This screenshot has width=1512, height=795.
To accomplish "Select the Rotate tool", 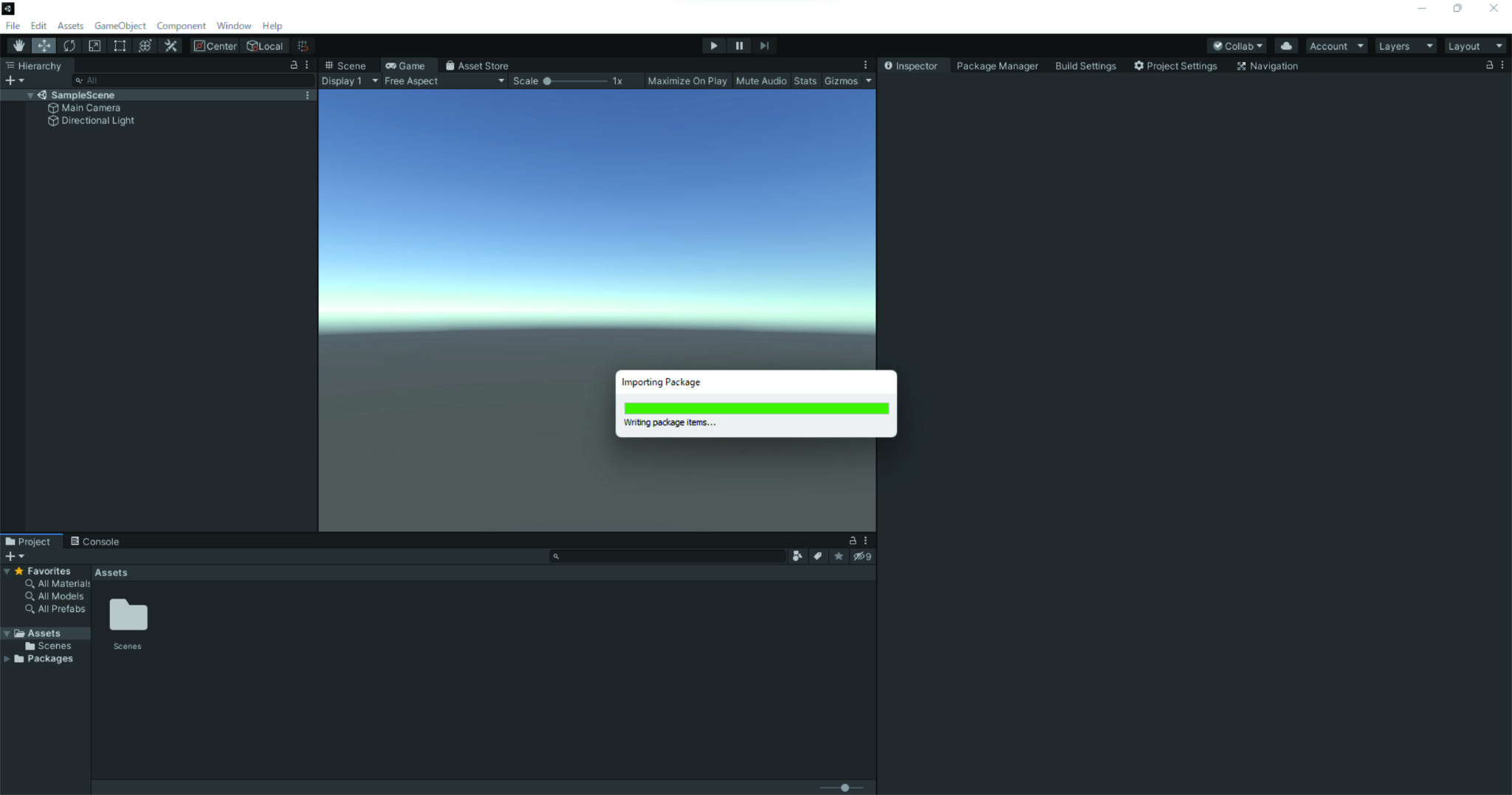I will [x=69, y=45].
